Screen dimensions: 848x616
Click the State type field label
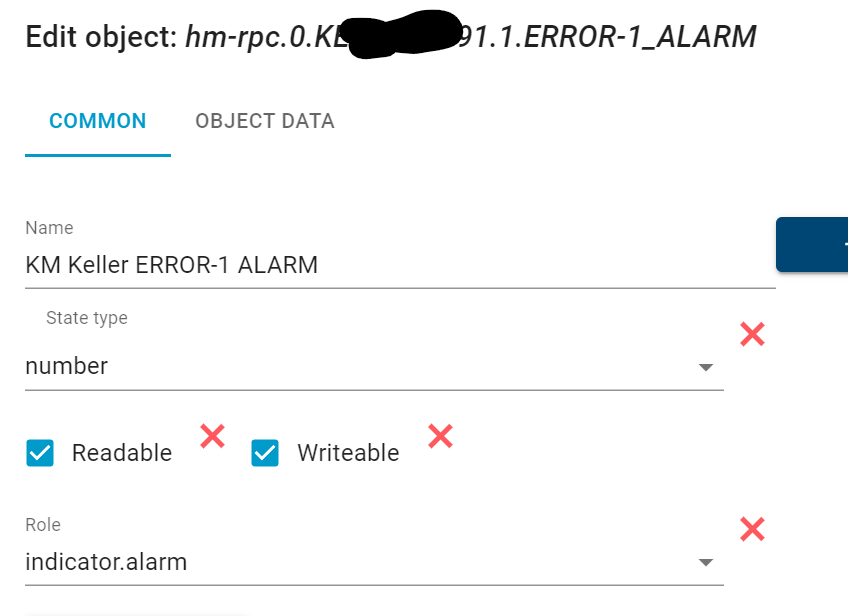87,318
